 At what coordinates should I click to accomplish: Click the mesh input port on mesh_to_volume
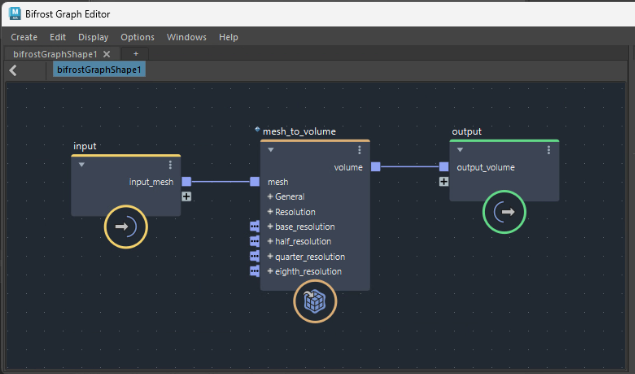point(254,182)
